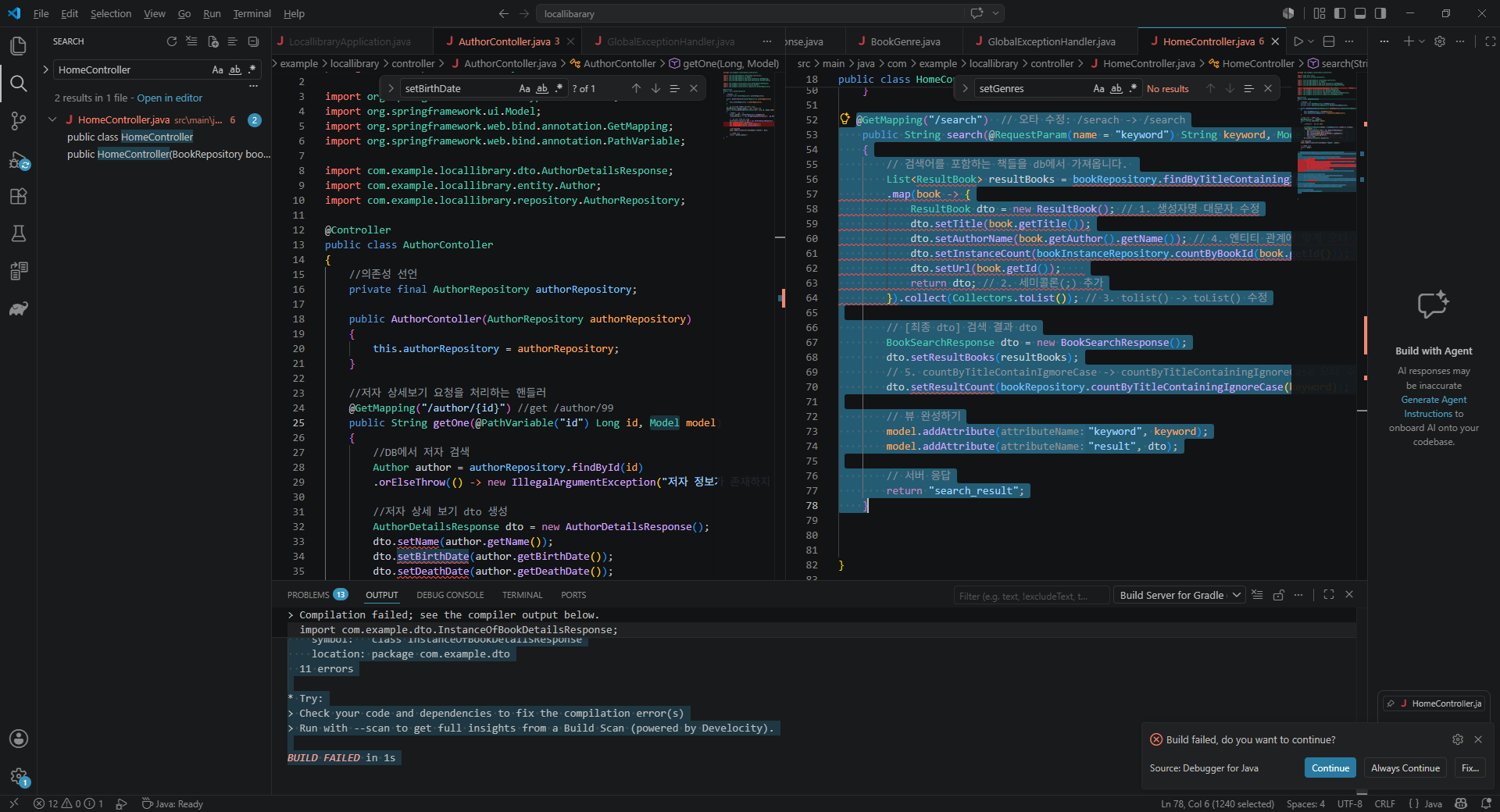Viewport: 1500px width, 812px height.
Task: Open the Testing flask view
Action: tap(19, 233)
